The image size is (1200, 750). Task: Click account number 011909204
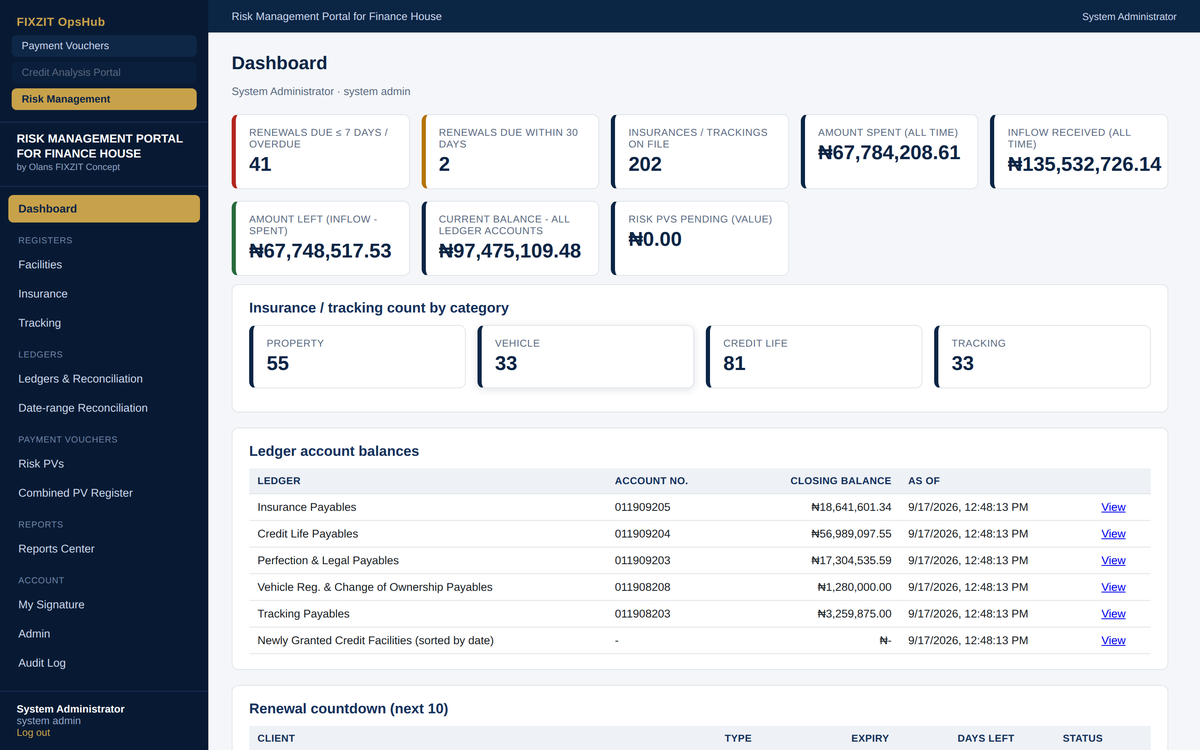click(643, 534)
